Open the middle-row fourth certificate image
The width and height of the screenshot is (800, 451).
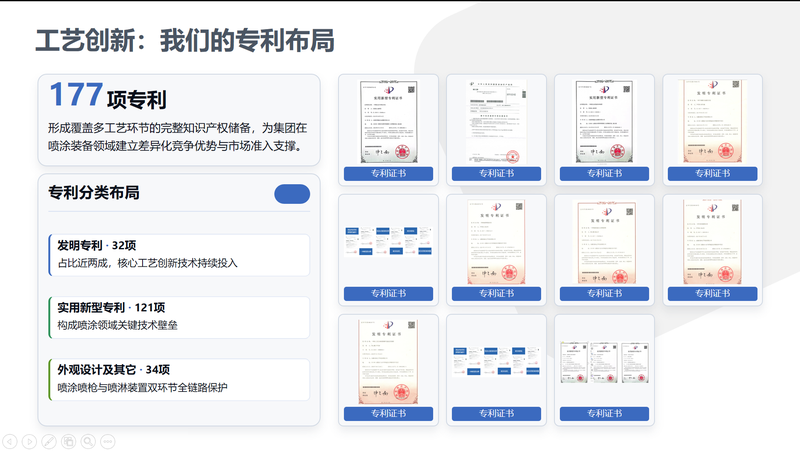click(712, 242)
